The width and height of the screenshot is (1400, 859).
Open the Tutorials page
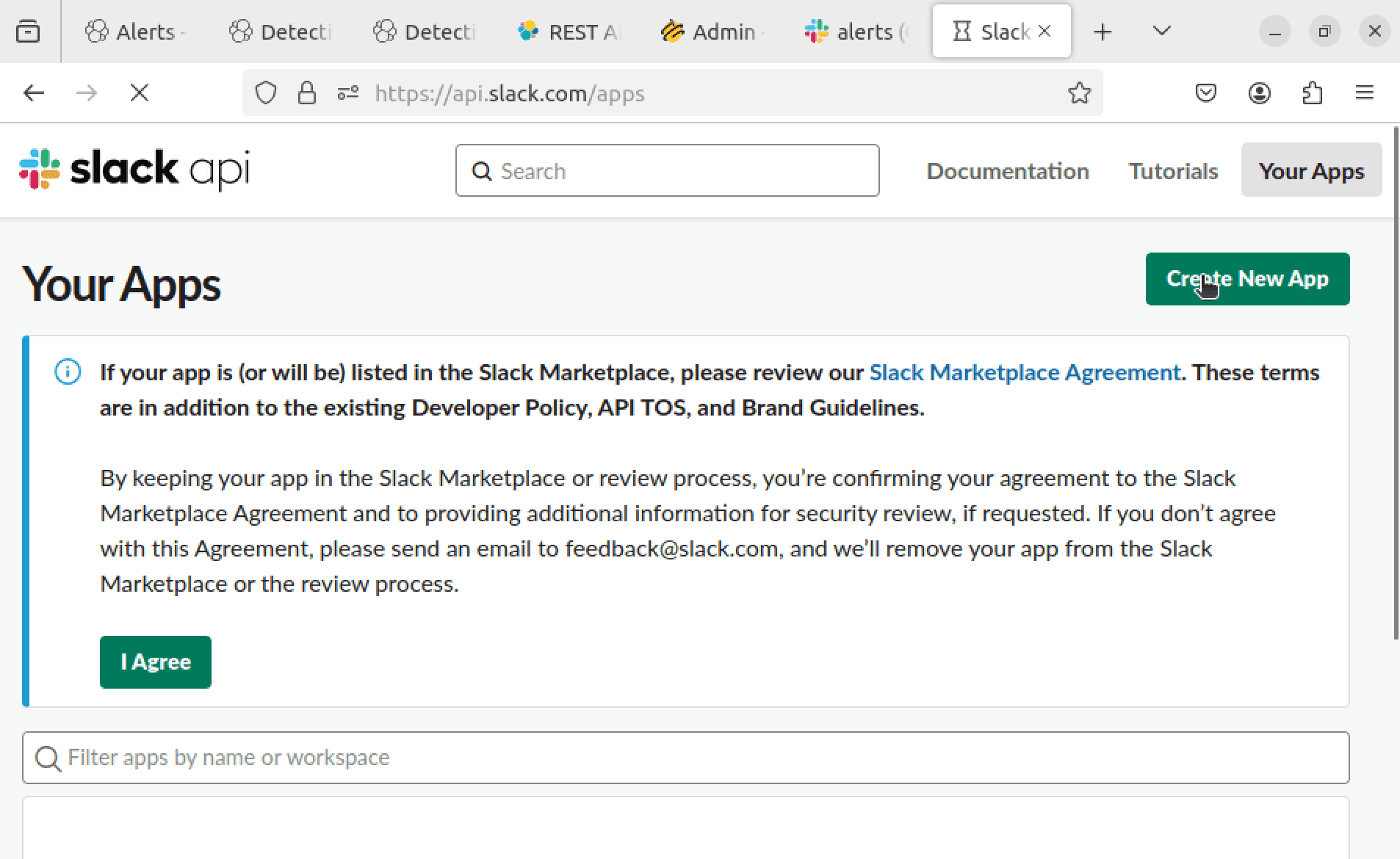point(1173,170)
